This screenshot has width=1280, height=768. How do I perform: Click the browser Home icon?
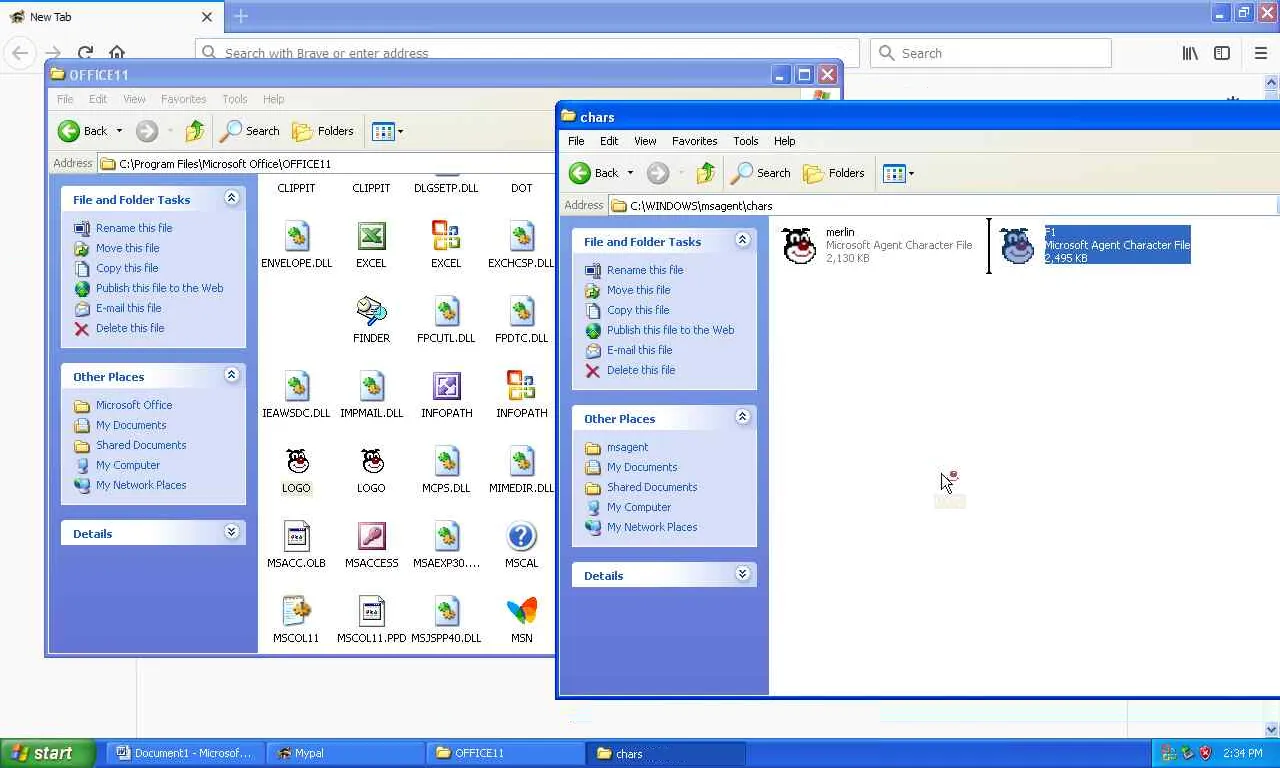coord(117,53)
